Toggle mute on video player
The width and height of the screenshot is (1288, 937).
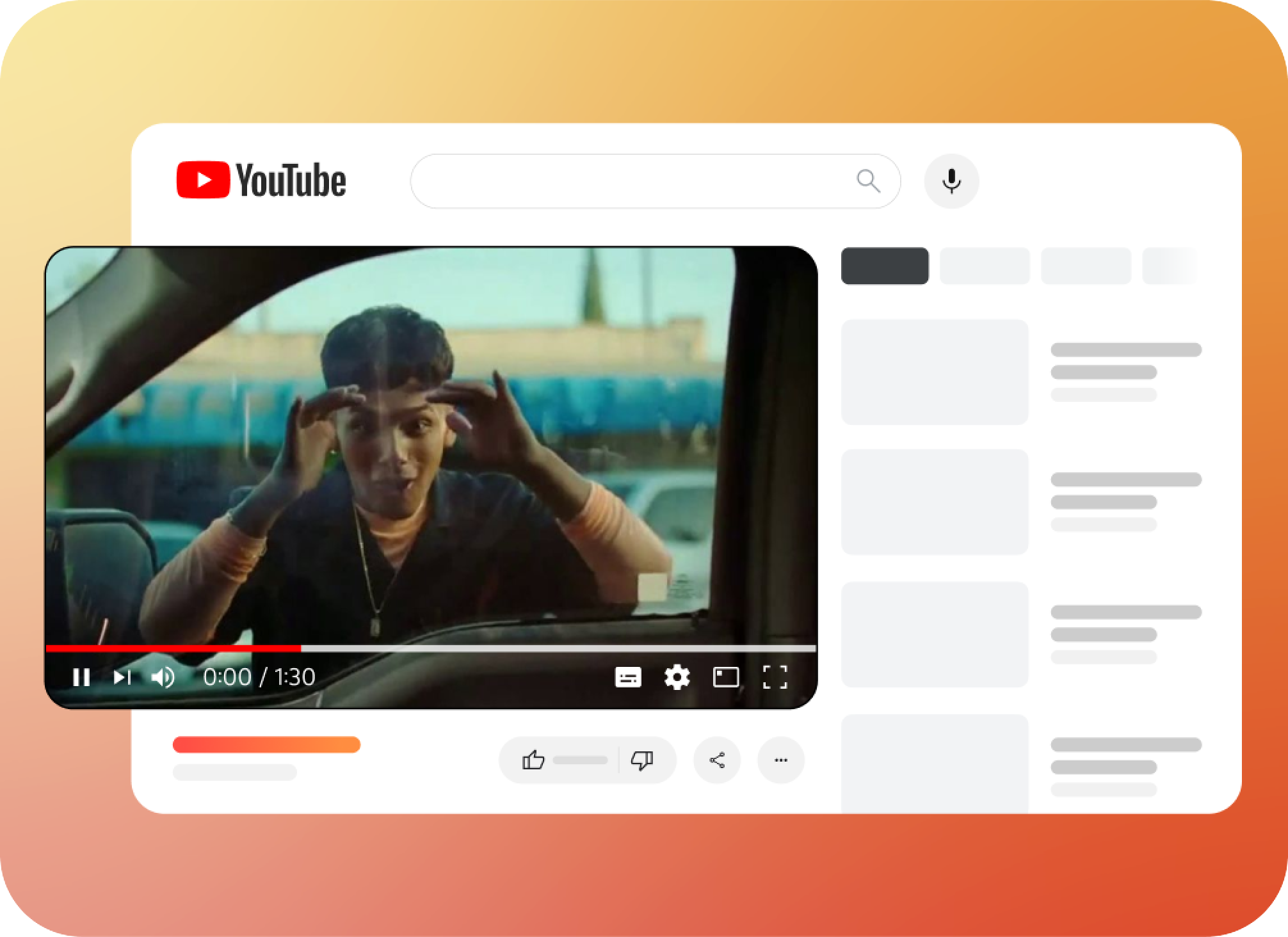163,676
